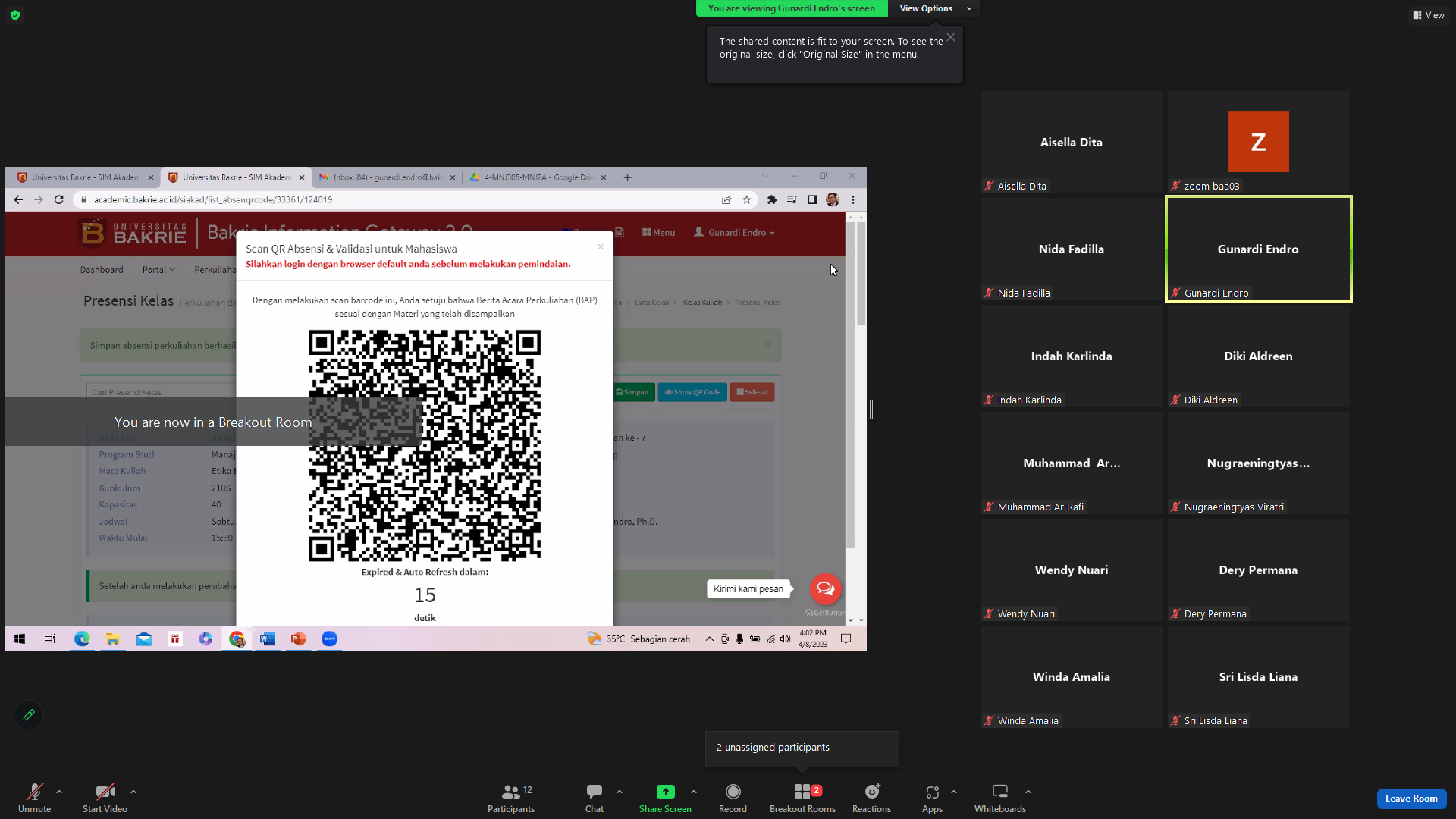Select Aisella Dita participant tile
The image size is (1456, 819).
point(1072,143)
